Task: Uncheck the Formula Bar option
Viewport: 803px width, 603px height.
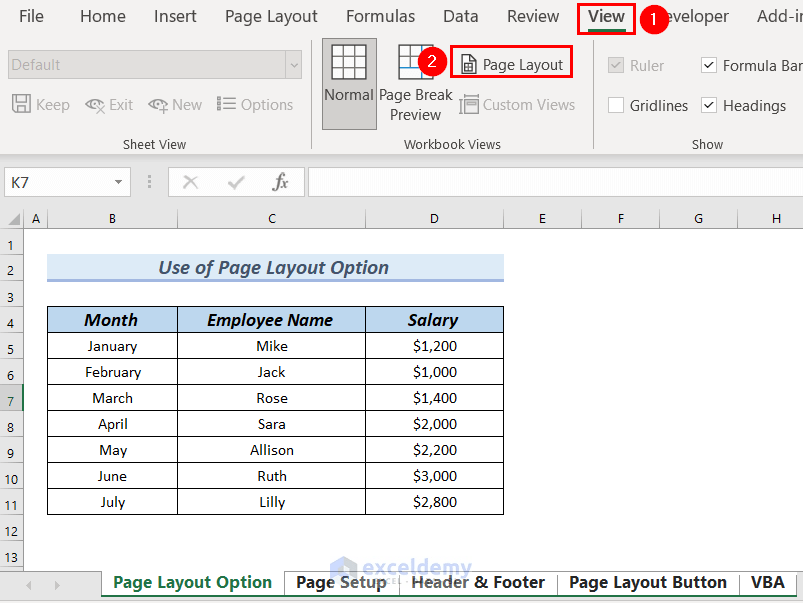Action: pyautogui.click(x=709, y=65)
